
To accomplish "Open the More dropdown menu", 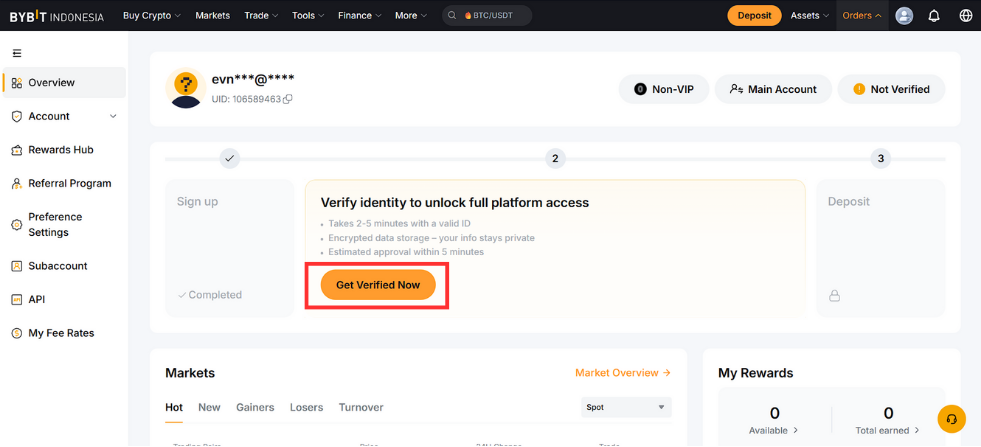I will pos(411,16).
